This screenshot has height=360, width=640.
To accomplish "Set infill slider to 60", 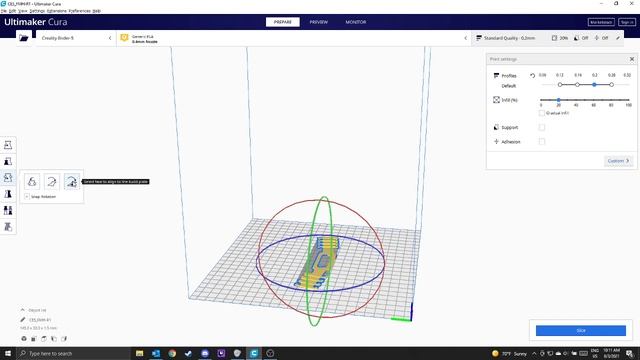I will [x=593, y=100].
